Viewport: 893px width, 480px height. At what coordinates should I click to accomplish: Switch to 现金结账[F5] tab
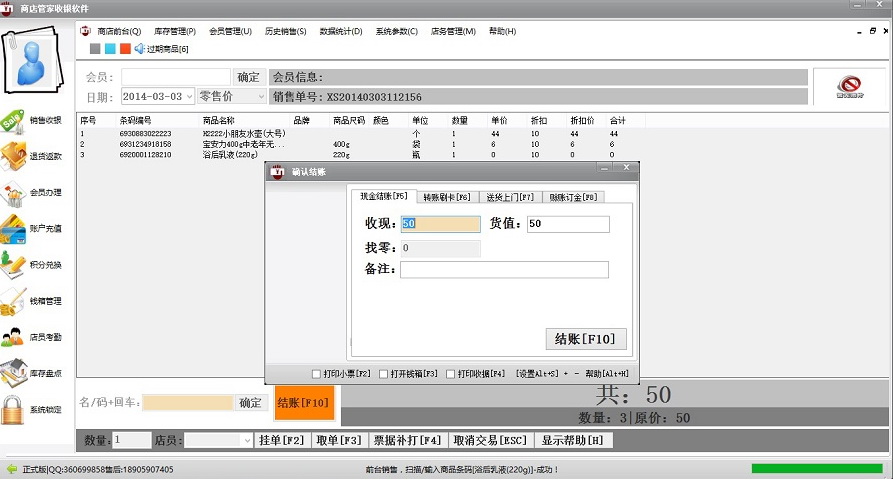click(383, 196)
